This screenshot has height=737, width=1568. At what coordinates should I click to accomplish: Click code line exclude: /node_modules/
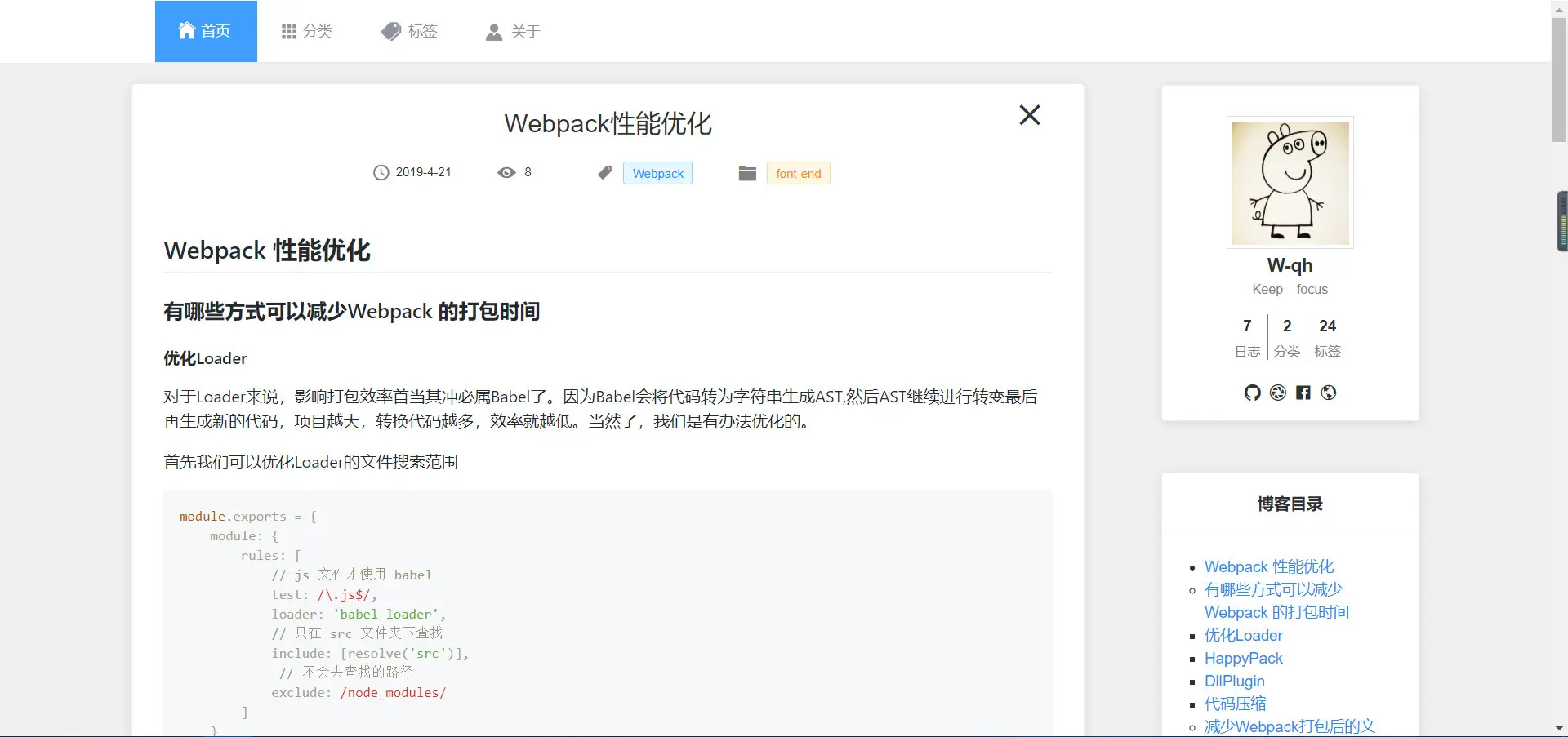[359, 693]
